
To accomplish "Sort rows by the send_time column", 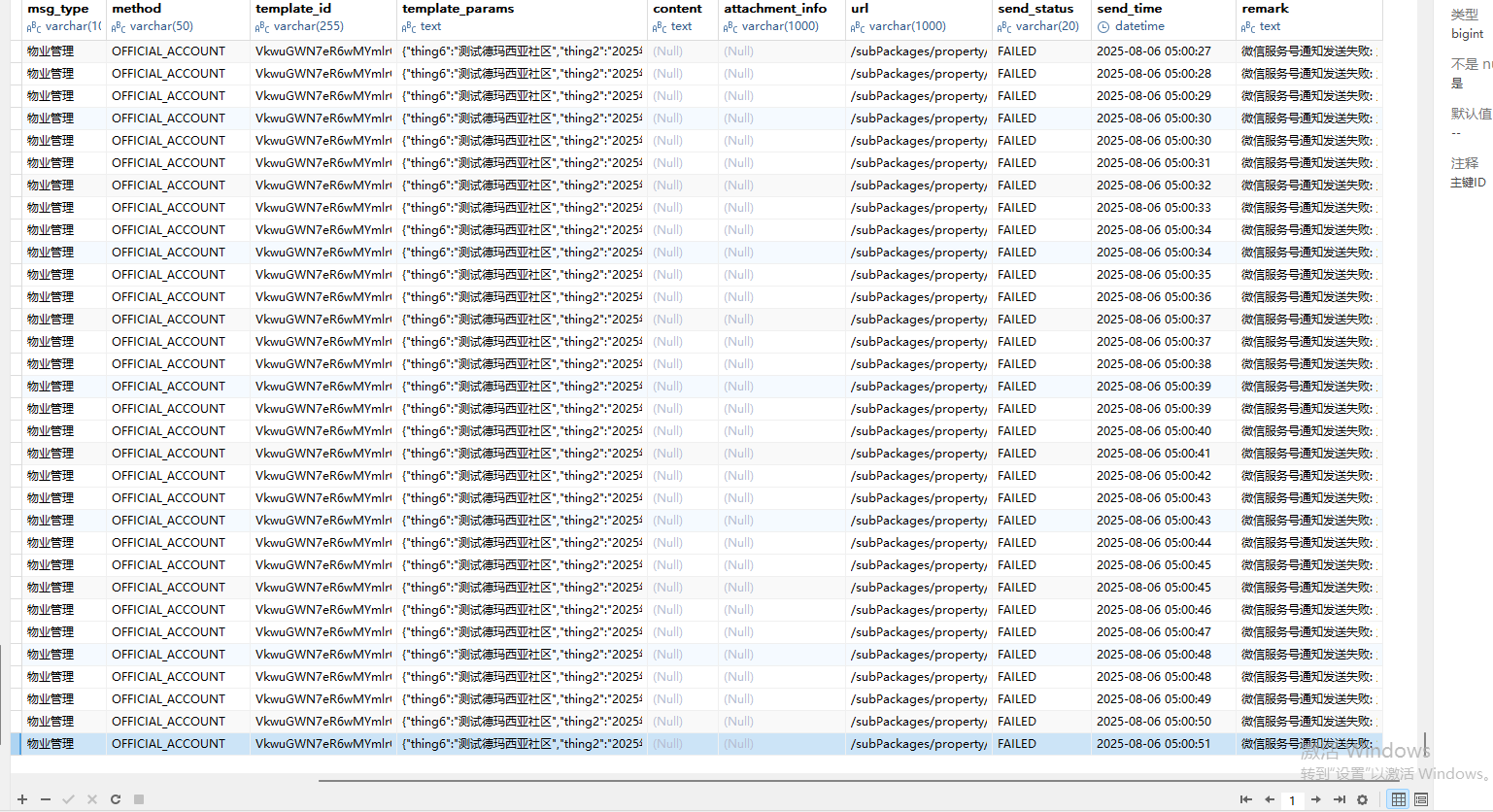I will (1132, 9).
